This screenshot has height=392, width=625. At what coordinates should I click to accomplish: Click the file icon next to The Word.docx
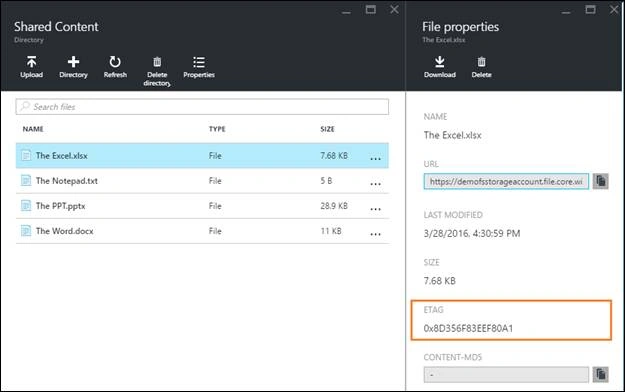(26, 230)
